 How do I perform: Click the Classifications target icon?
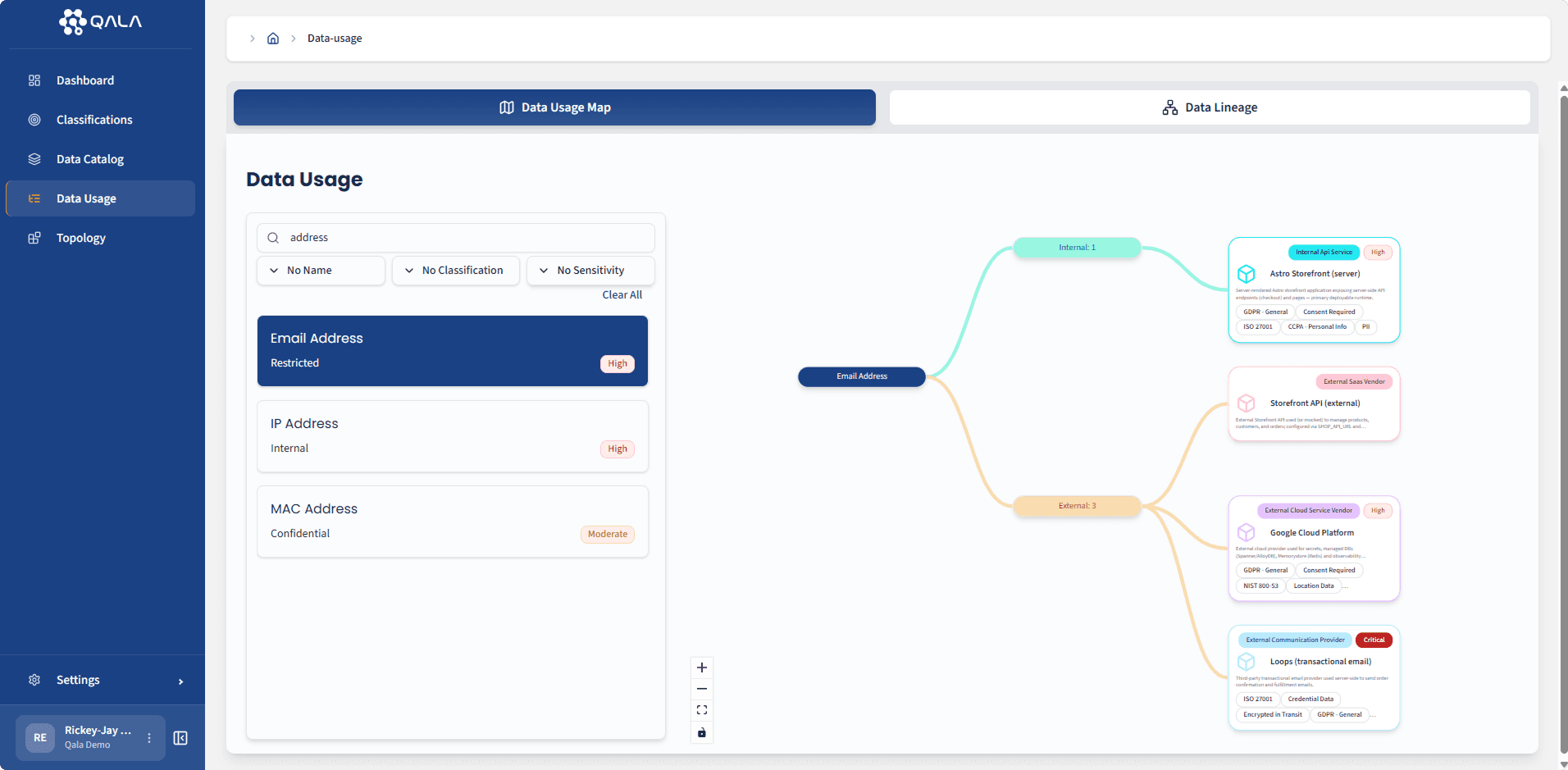click(x=34, y=120)
